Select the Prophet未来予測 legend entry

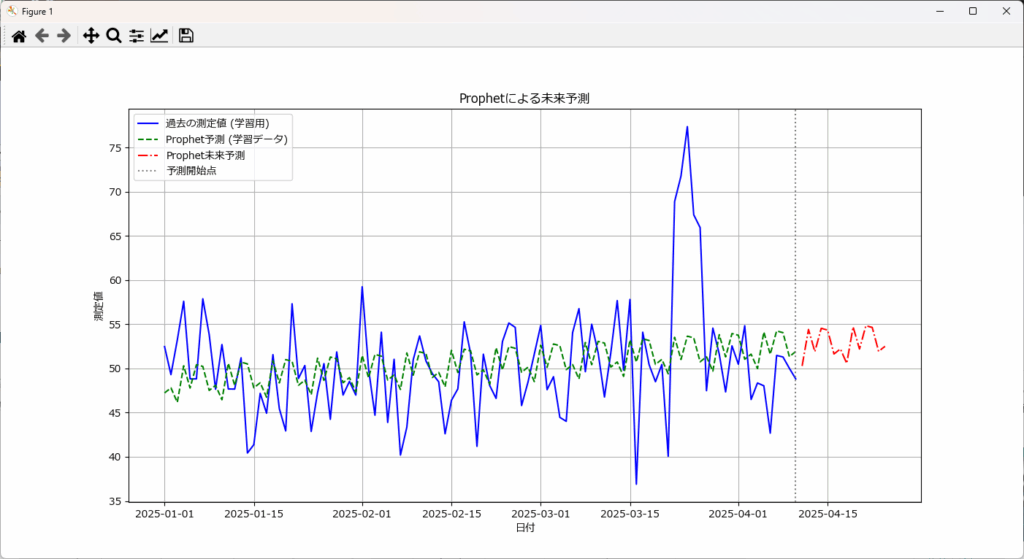coord(205,155)
